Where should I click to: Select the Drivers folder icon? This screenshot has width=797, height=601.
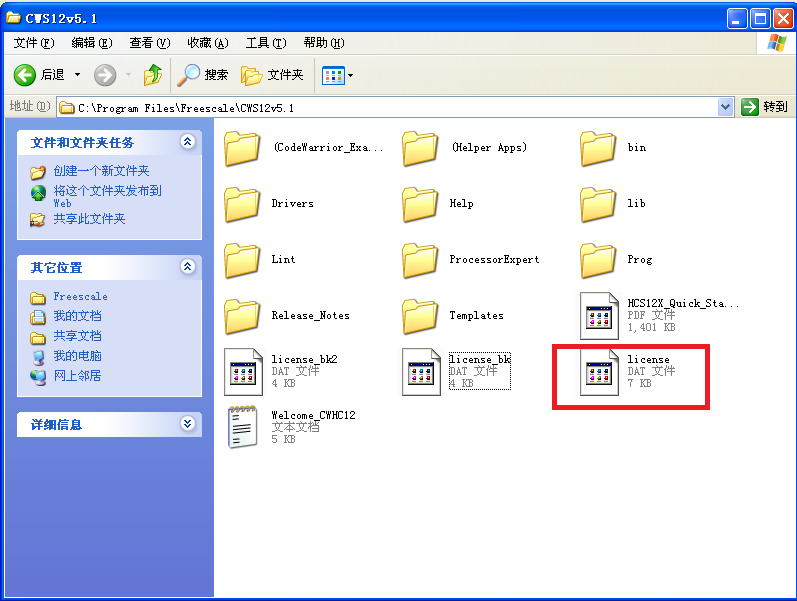242,204
